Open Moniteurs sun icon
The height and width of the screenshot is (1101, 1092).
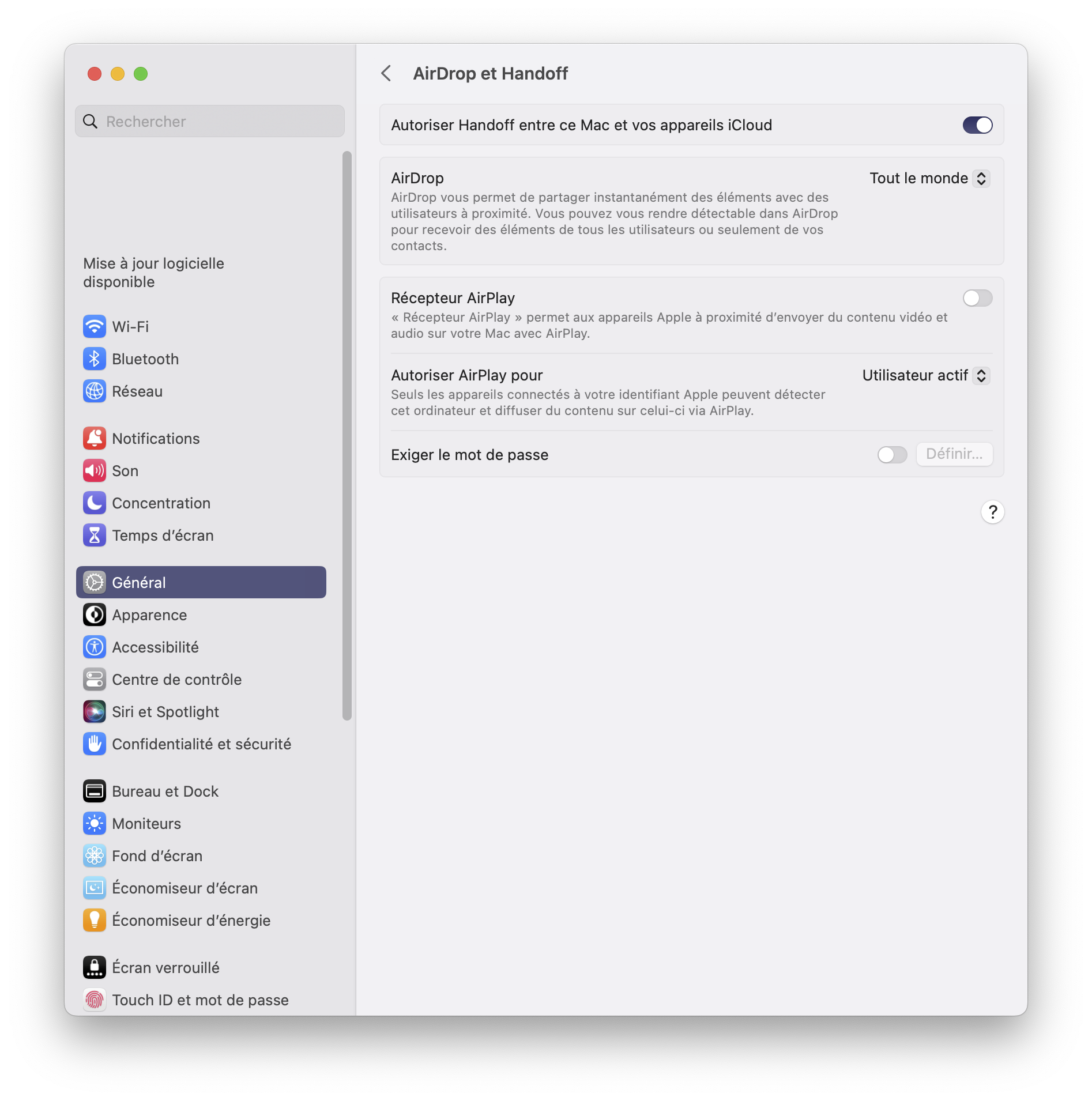tap(95, 823)
